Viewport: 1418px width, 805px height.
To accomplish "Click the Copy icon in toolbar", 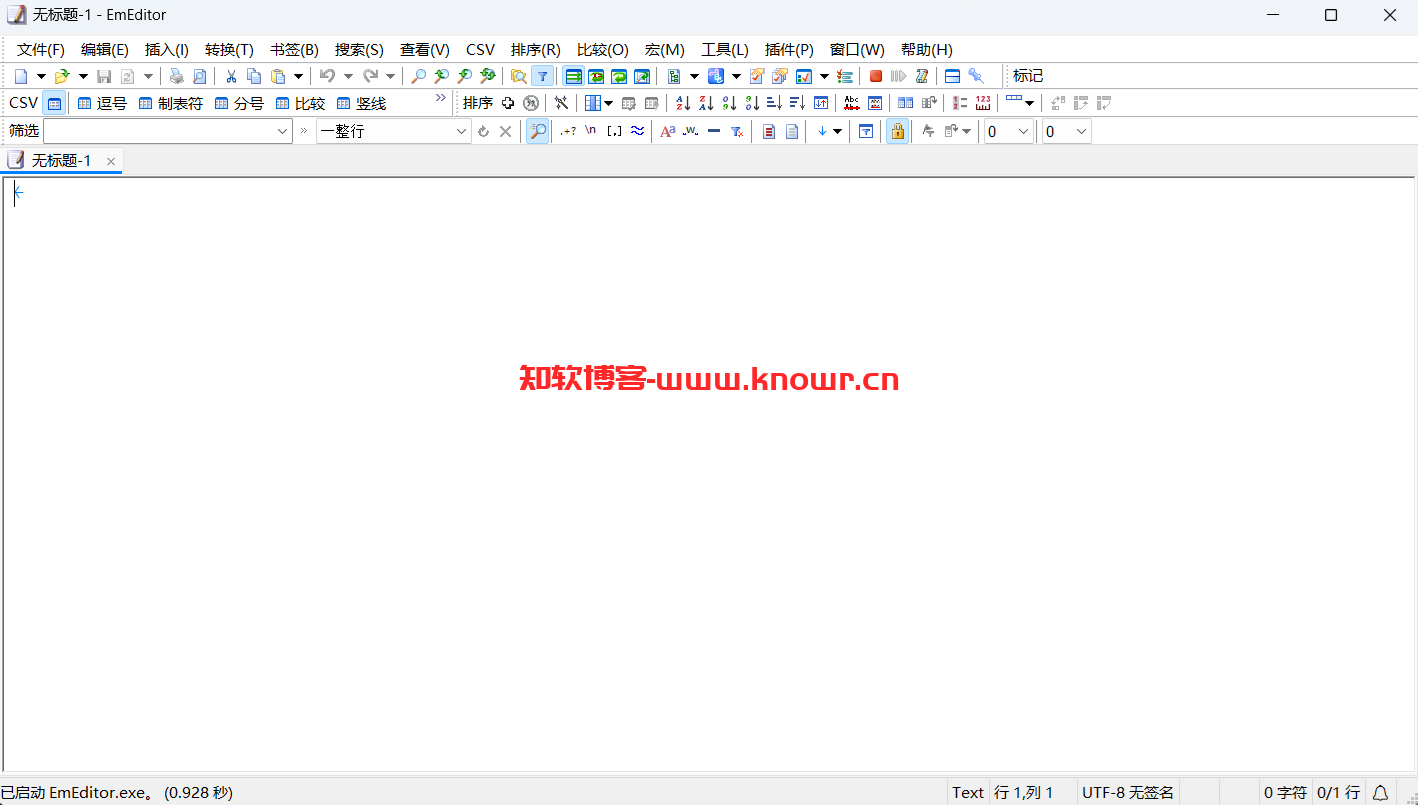I will pos(254,76).
